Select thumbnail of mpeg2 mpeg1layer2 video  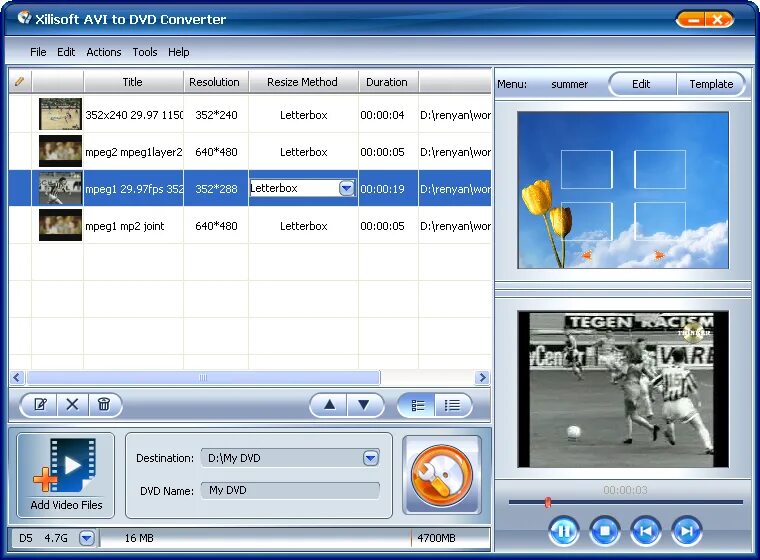click(60, 151)
